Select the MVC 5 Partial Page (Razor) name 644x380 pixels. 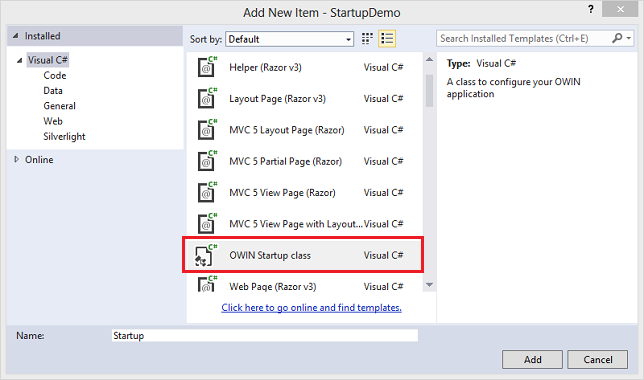[285, 161]
